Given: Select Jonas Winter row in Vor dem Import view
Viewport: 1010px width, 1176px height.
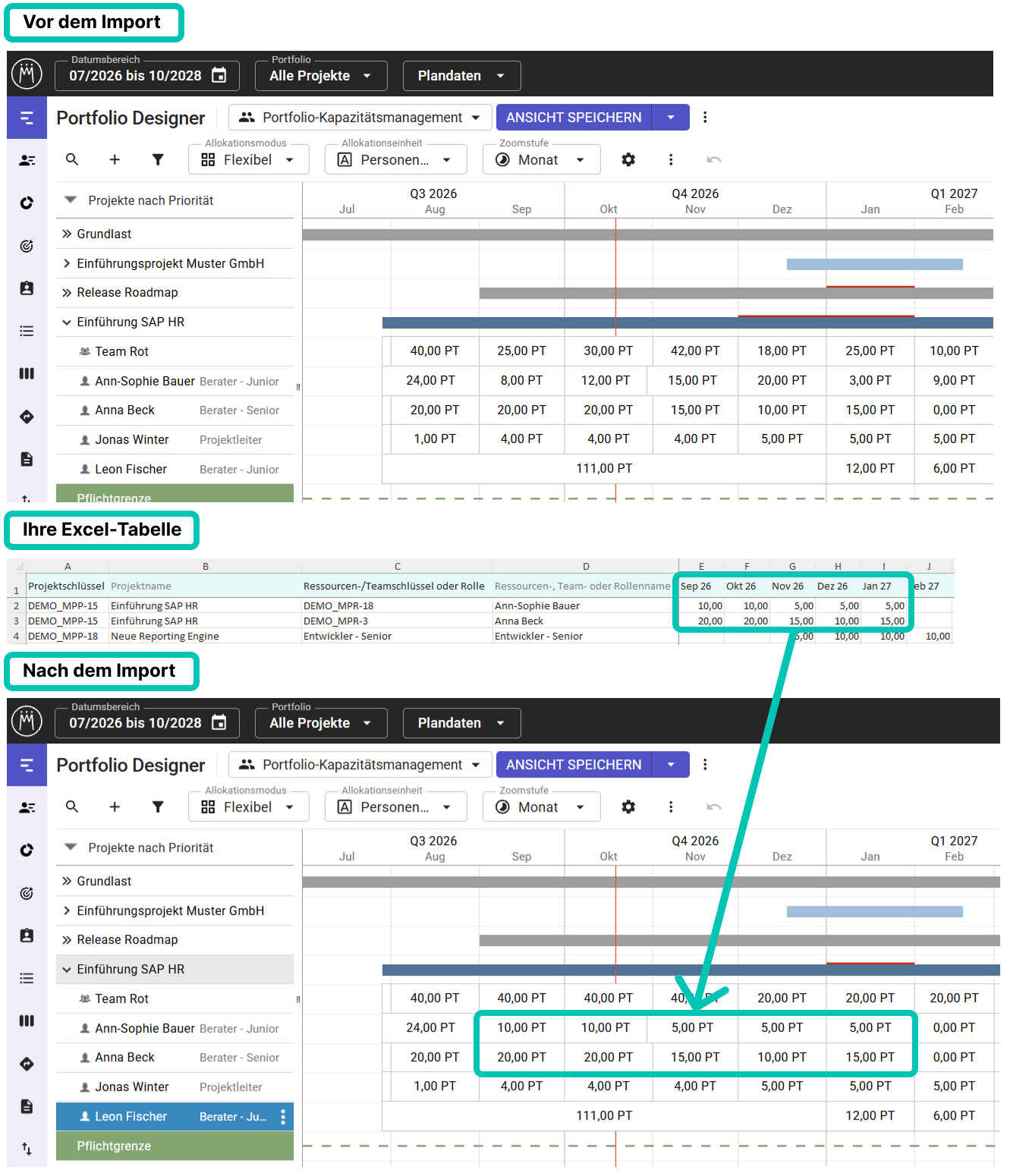Looking at the screenshot, I should pyautogui.click(x=175, y=439).
